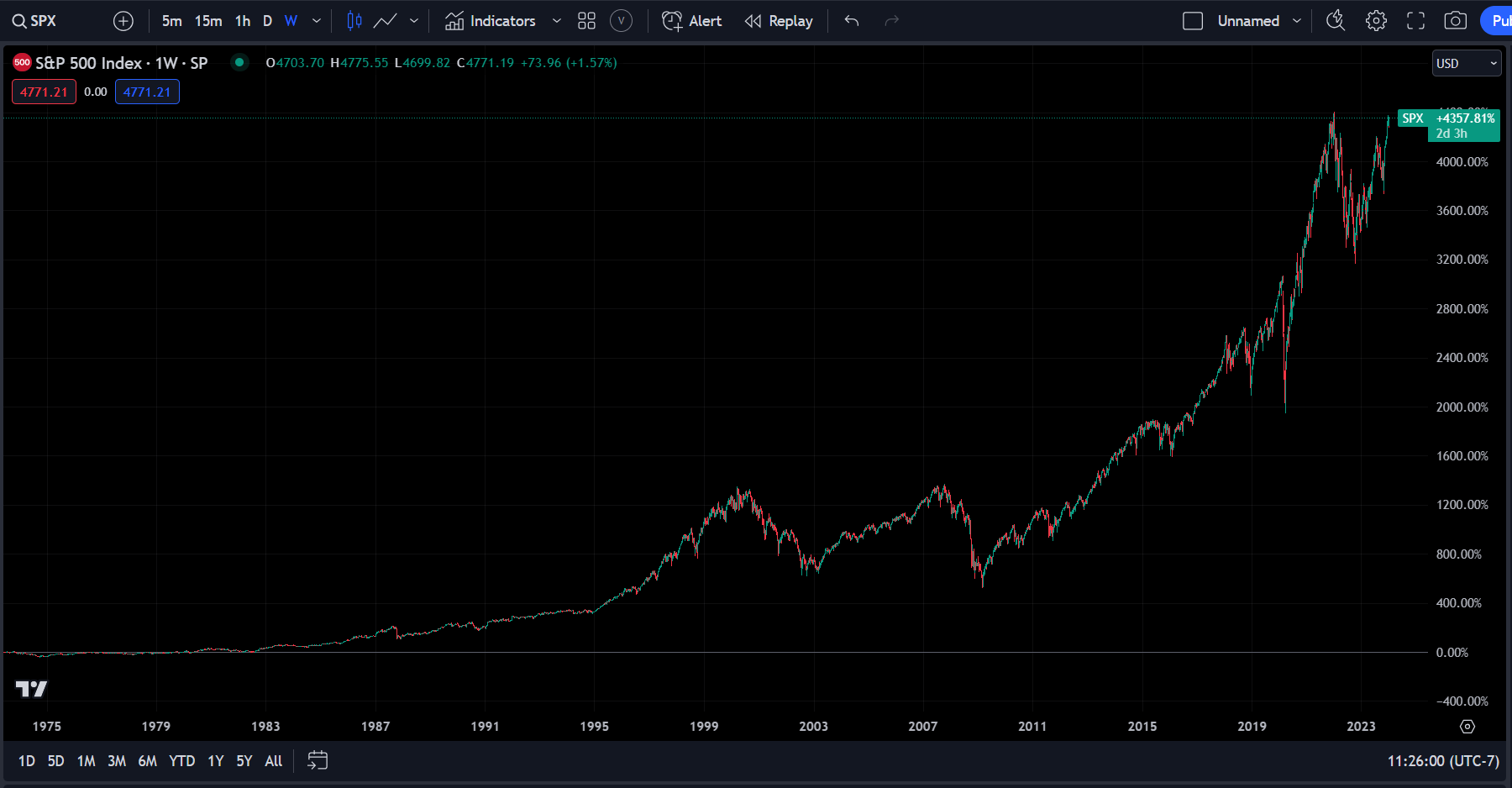
Task: Click the layout square icon
Action: click(1193, 21)
